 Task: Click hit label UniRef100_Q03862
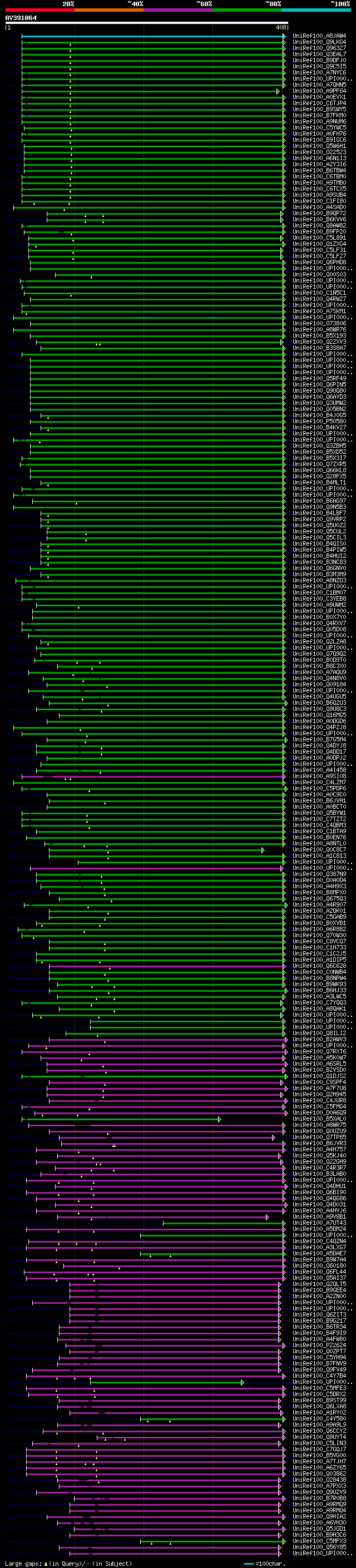[319, 1473]
